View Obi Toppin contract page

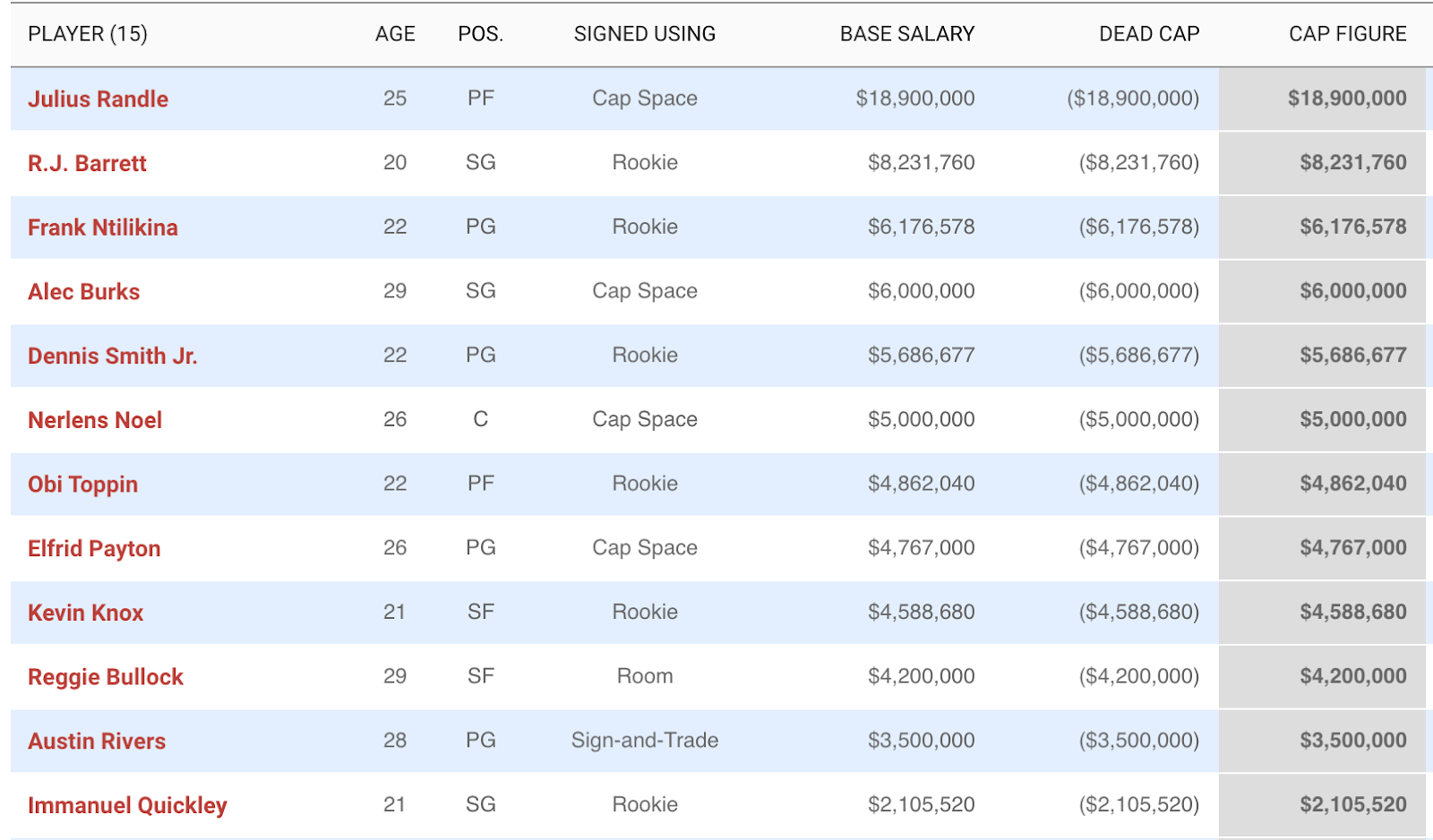pyautogui.click(x=82, y=484)
